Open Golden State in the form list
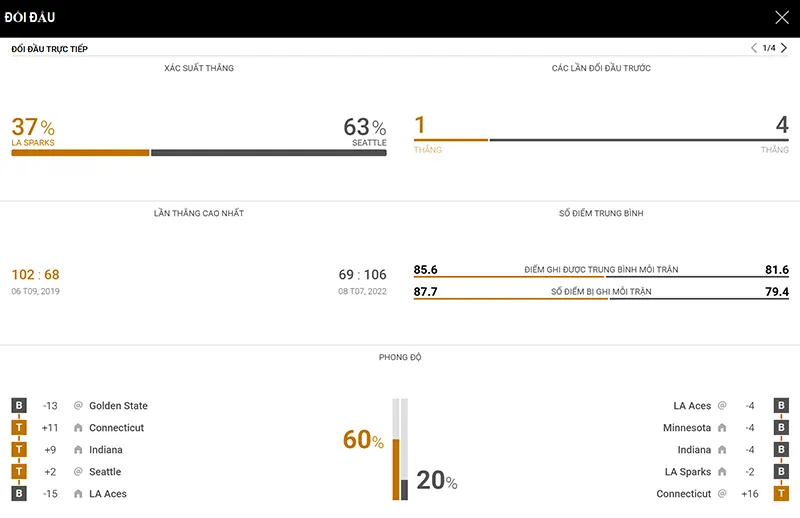800x518 pixels. (118, 406)
